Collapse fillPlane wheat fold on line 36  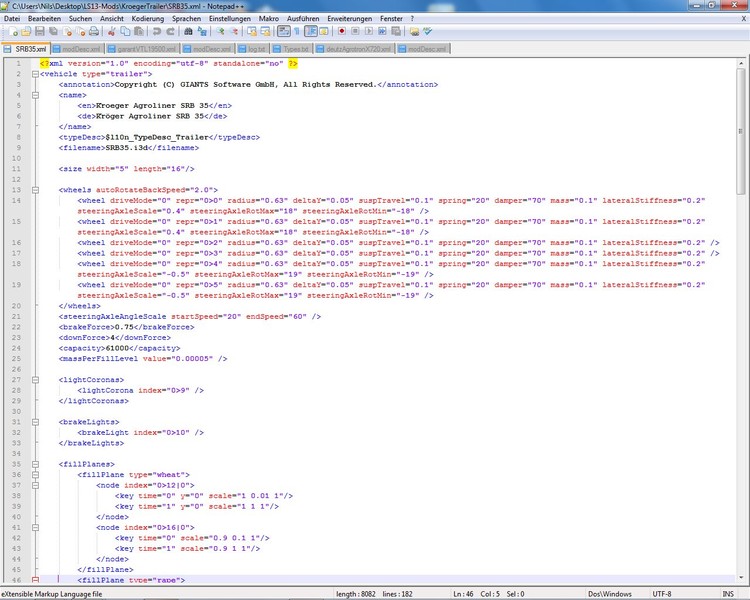pyautogui.click(x=35, y=475)
